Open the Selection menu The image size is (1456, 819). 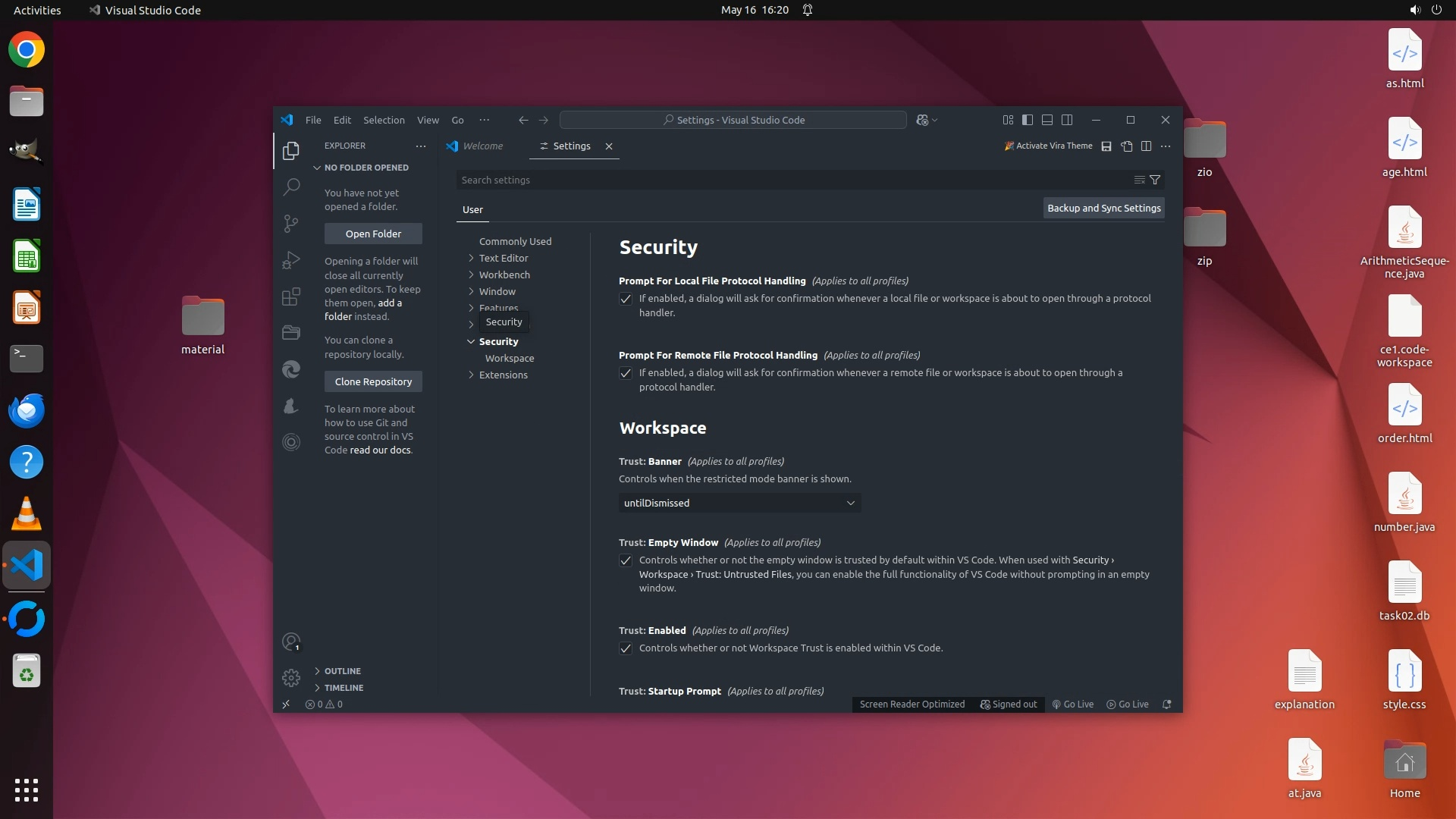click(x=384, y=120)
